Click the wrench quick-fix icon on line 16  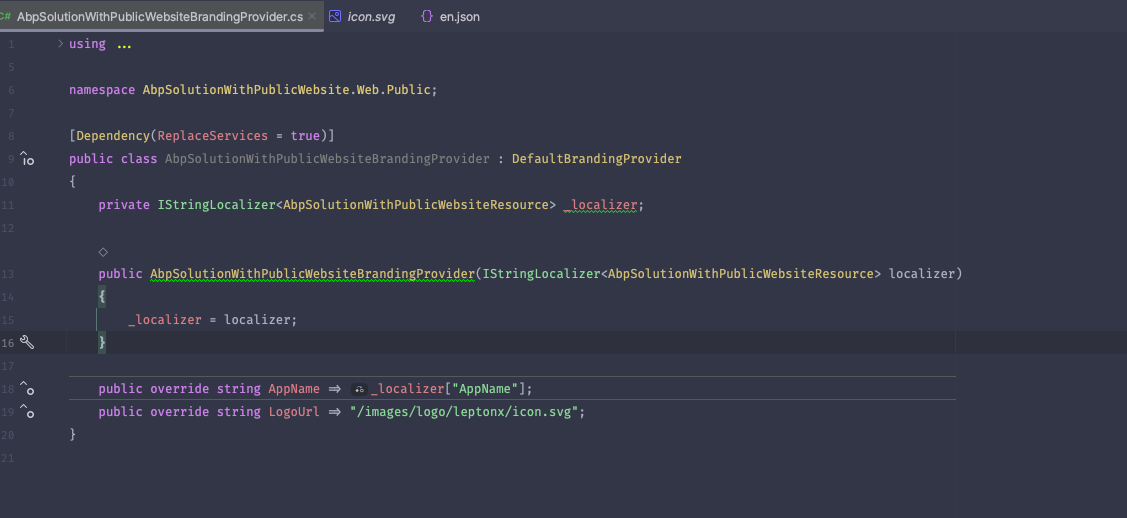[x=27, y=343]
